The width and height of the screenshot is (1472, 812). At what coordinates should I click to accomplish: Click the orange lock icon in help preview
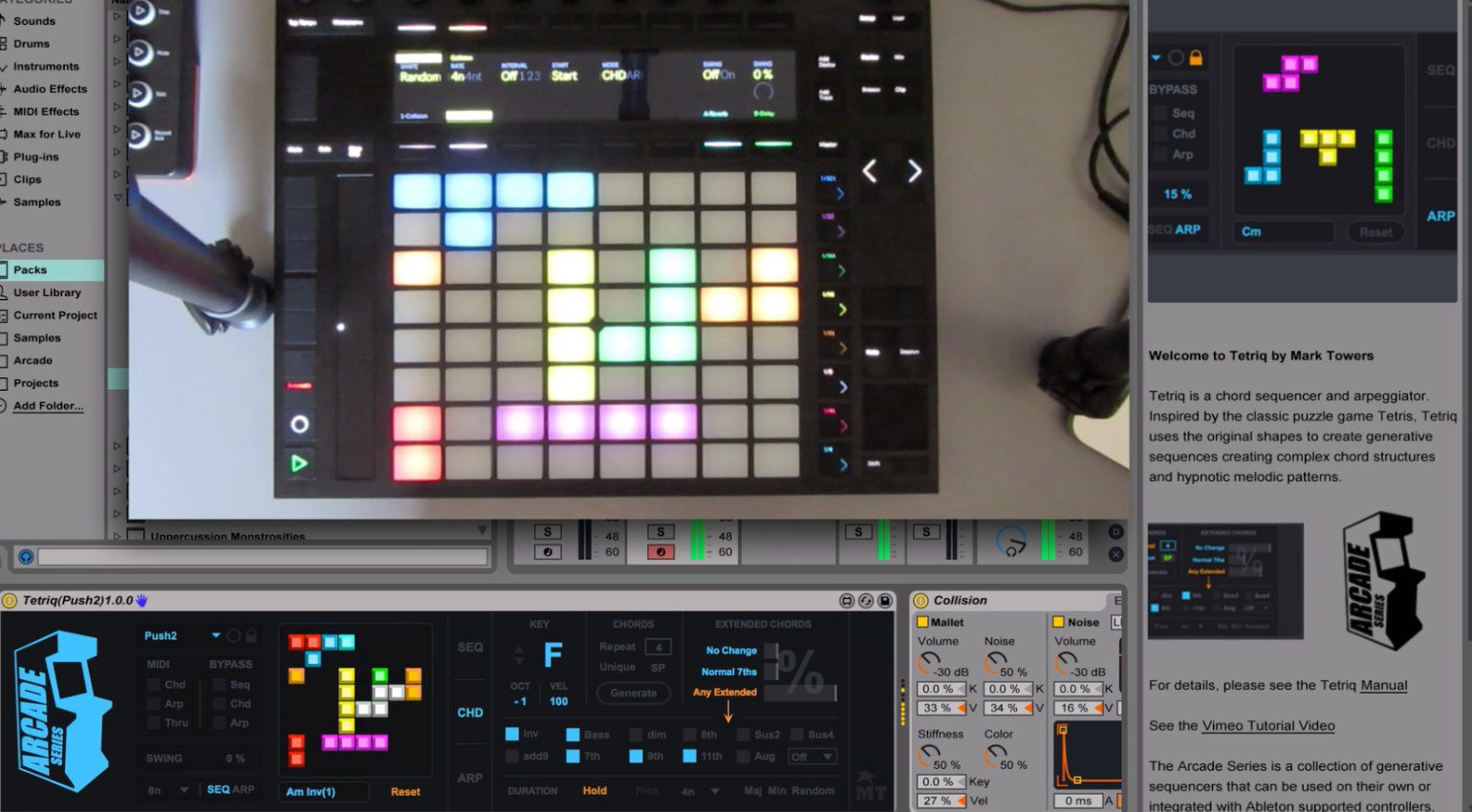point(1195,58)
